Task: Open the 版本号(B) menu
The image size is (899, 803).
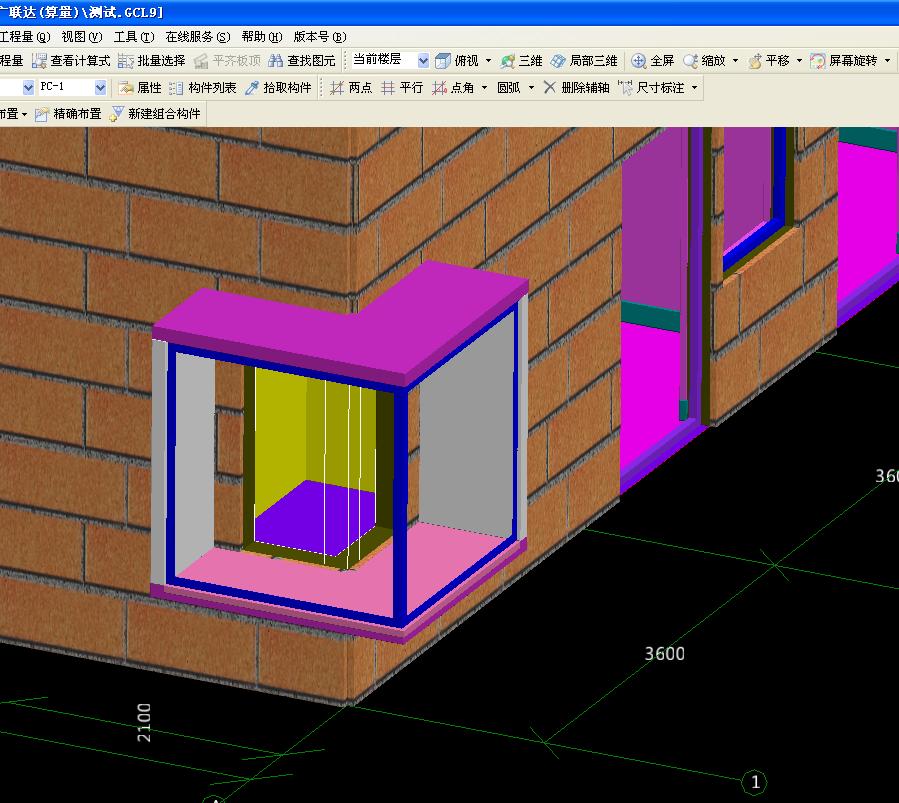Action: (x=320, y=37)
